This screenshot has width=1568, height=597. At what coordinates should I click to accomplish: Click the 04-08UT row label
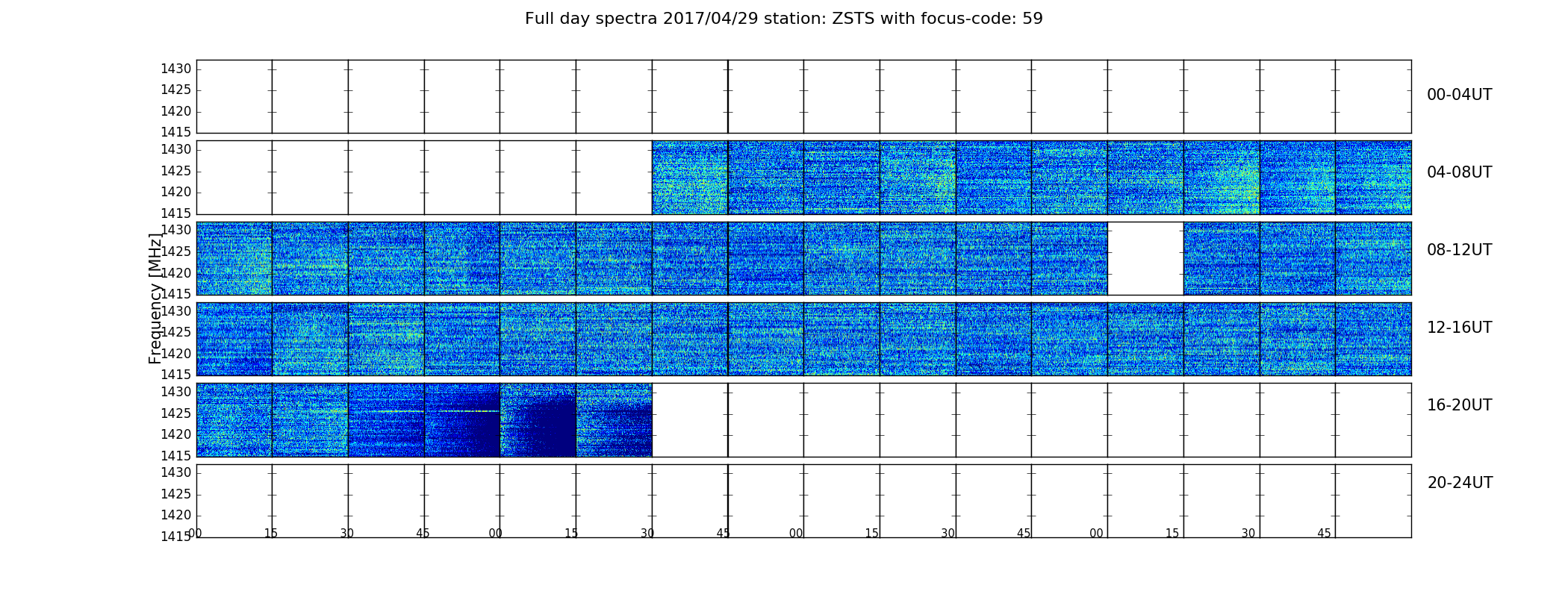click(1459, 172)
